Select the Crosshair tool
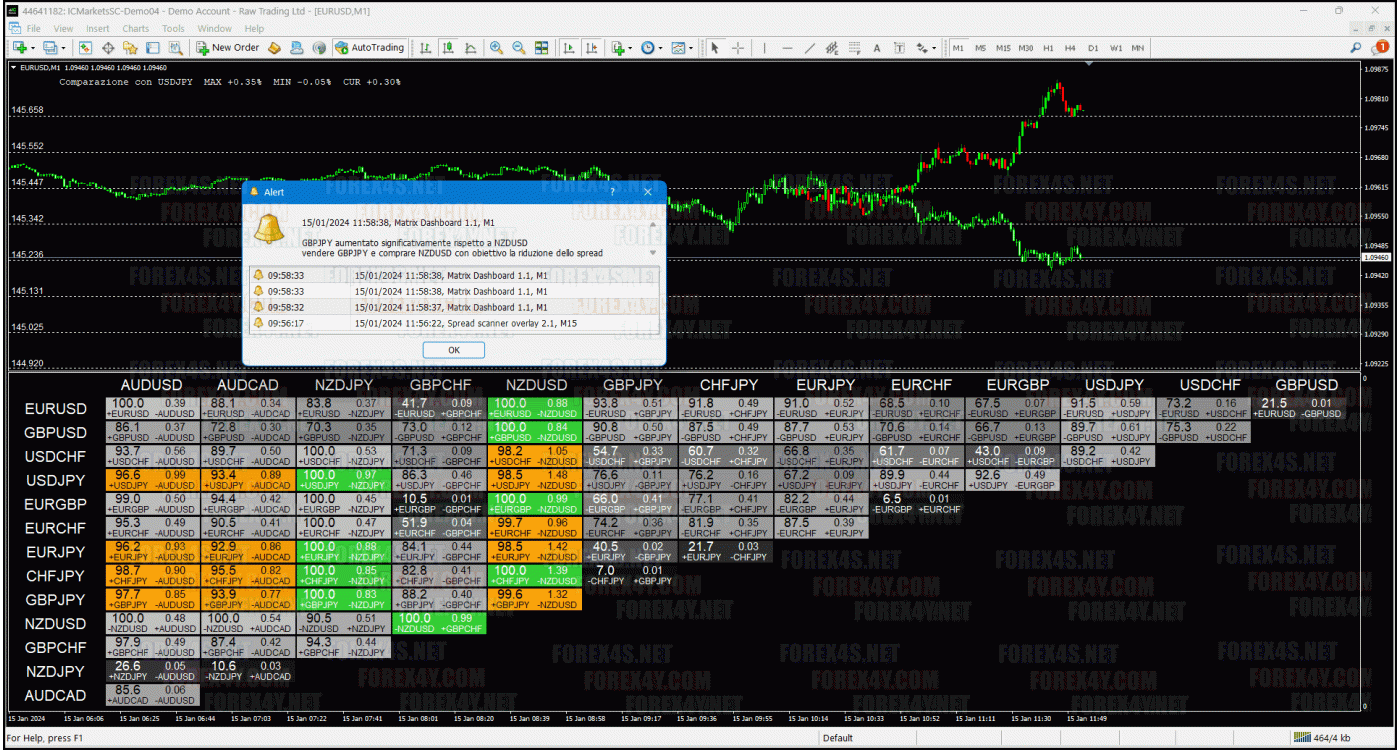1400x750 pixels. click(737, 48)
